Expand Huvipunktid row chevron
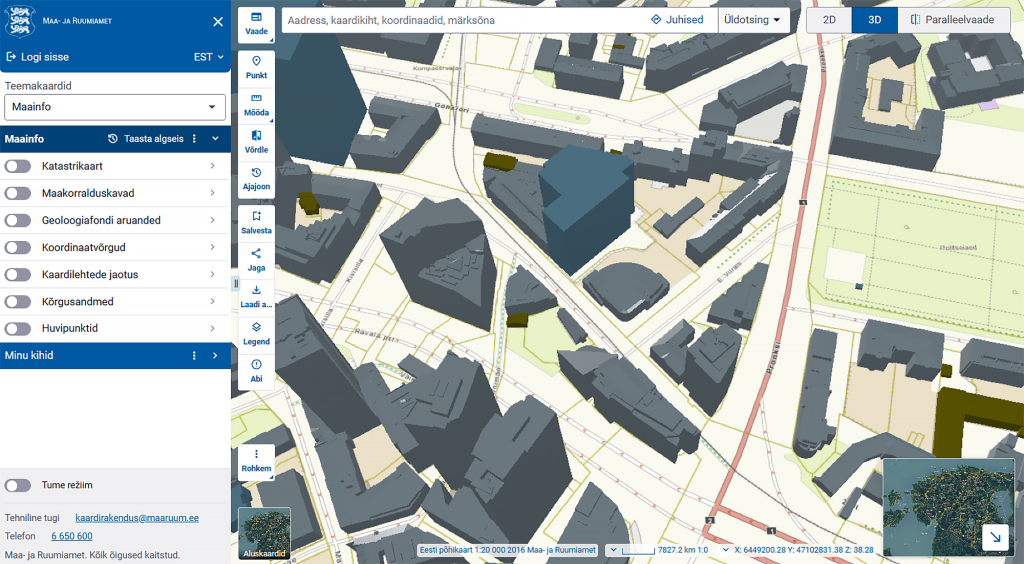The height and width of the screenshot is (564, 1024). (212, 328)
